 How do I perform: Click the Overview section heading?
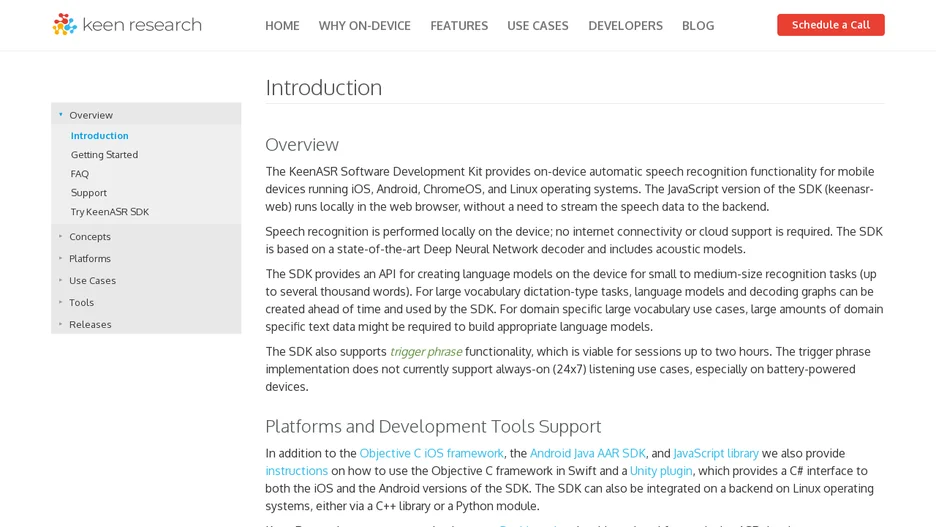[x=302, y=144]
